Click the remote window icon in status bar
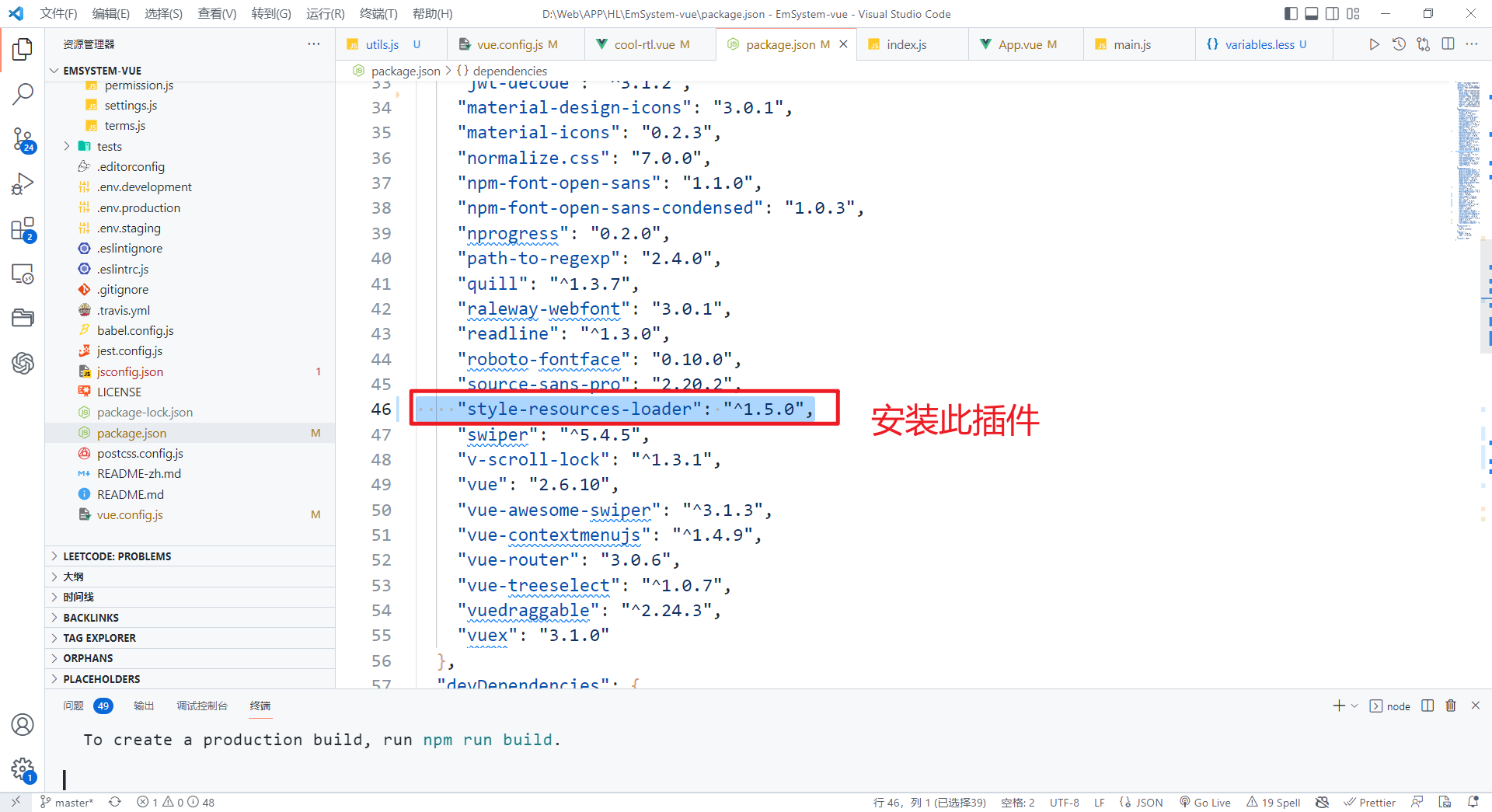The height and width of the screenshot is (812, 1492). click(16, 802)
